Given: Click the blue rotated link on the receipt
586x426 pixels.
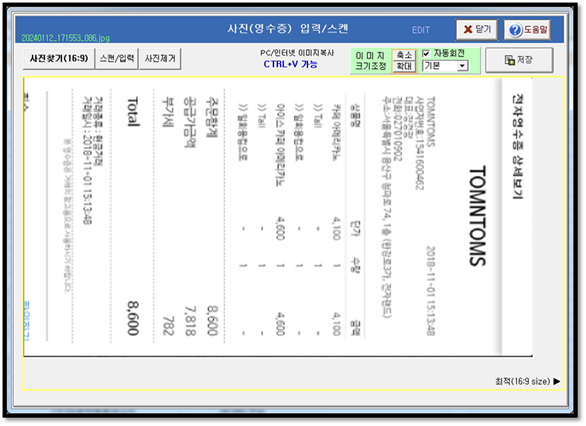Looking at the screenshot, I should (x=27, y=321).
